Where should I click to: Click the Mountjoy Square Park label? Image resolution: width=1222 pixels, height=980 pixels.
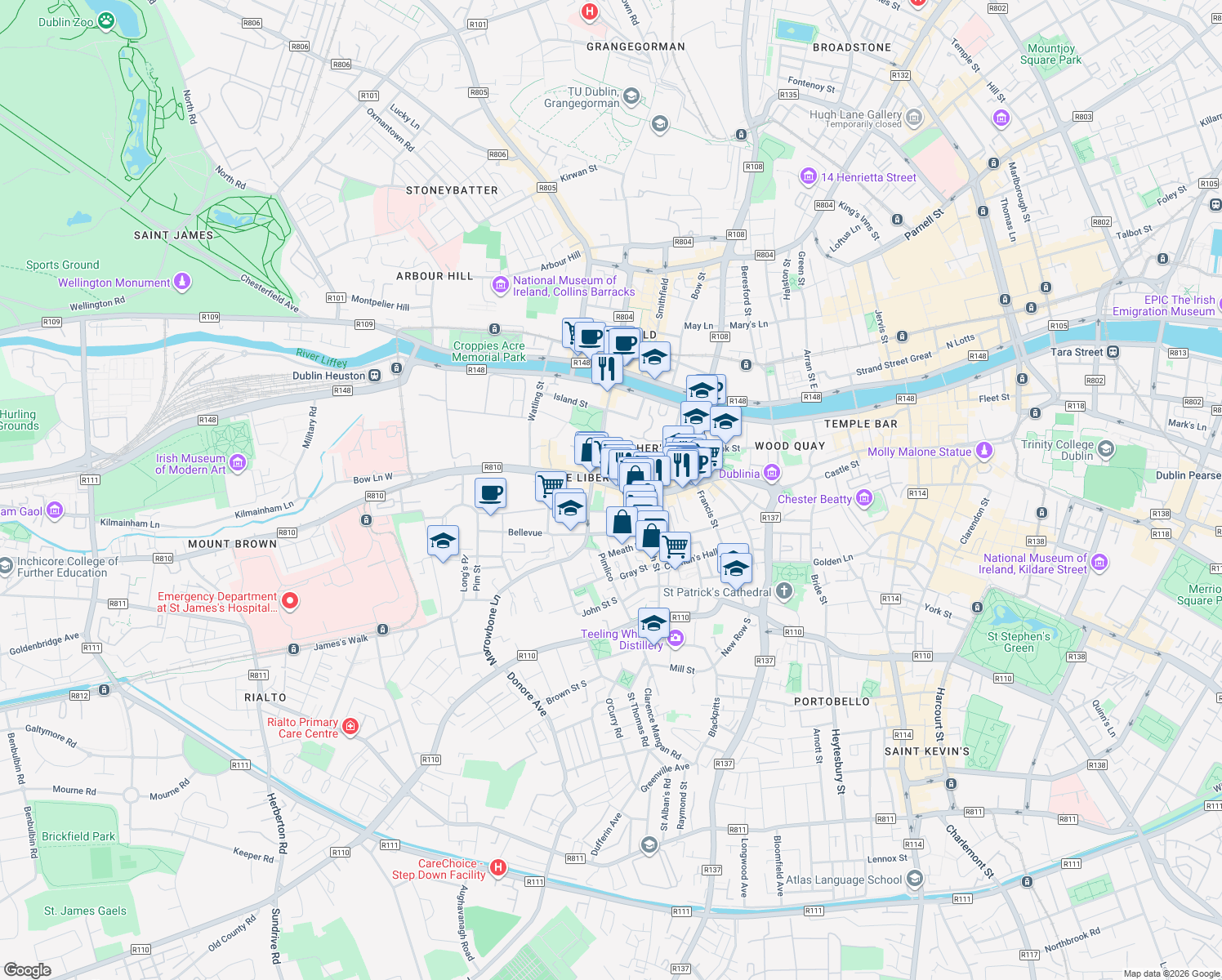[1051, 54]
